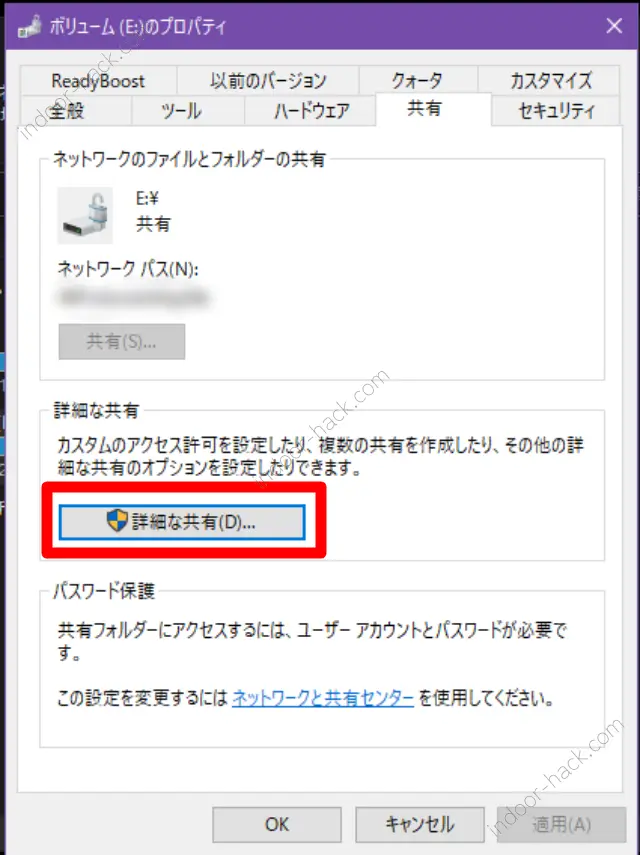Viewport: 640px width, 855px height.
Task: Go to the カスタマイズ tab
Action: [550, 81]
